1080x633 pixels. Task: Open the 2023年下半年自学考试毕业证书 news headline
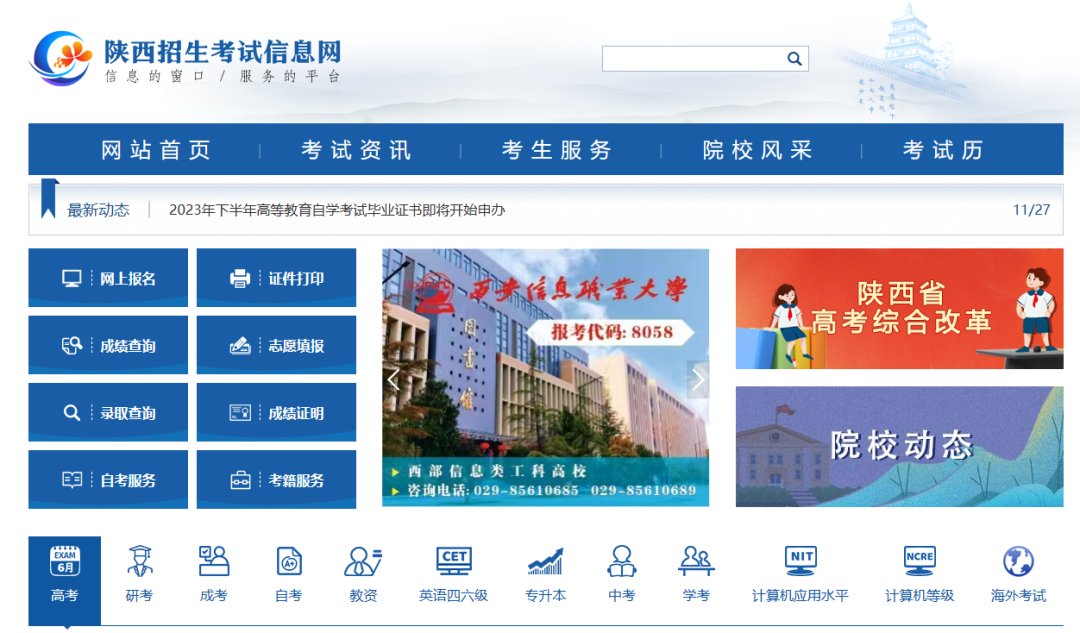pos(337,210)
